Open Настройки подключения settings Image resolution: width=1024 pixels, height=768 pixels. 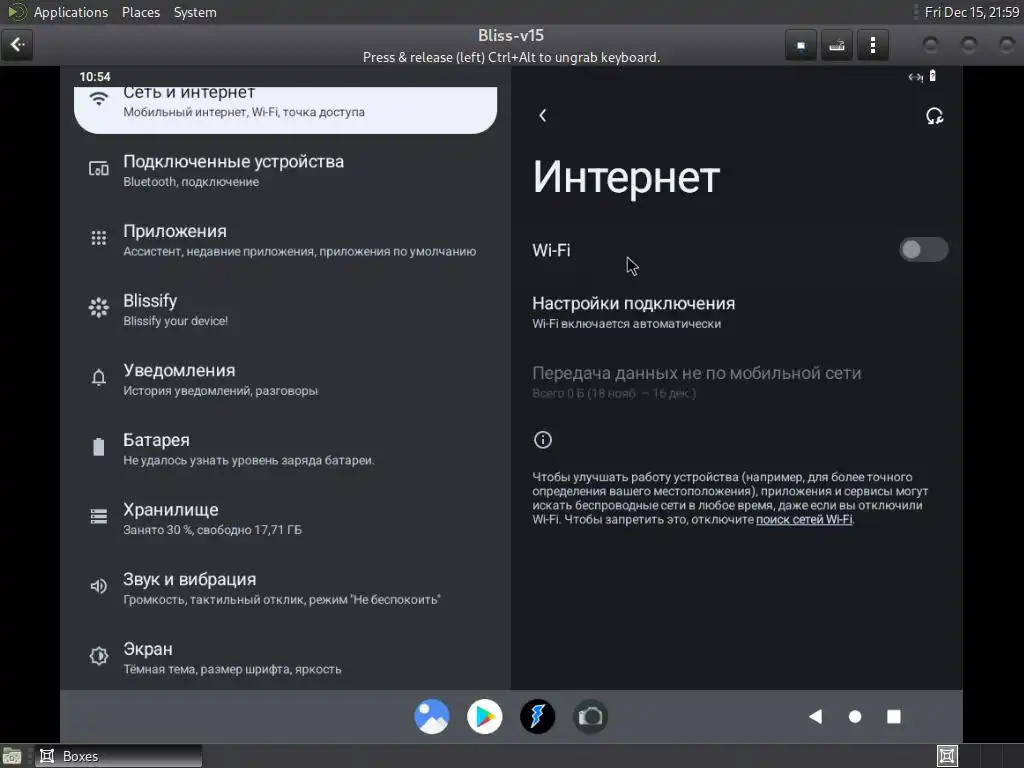click(x=737, y=312)
